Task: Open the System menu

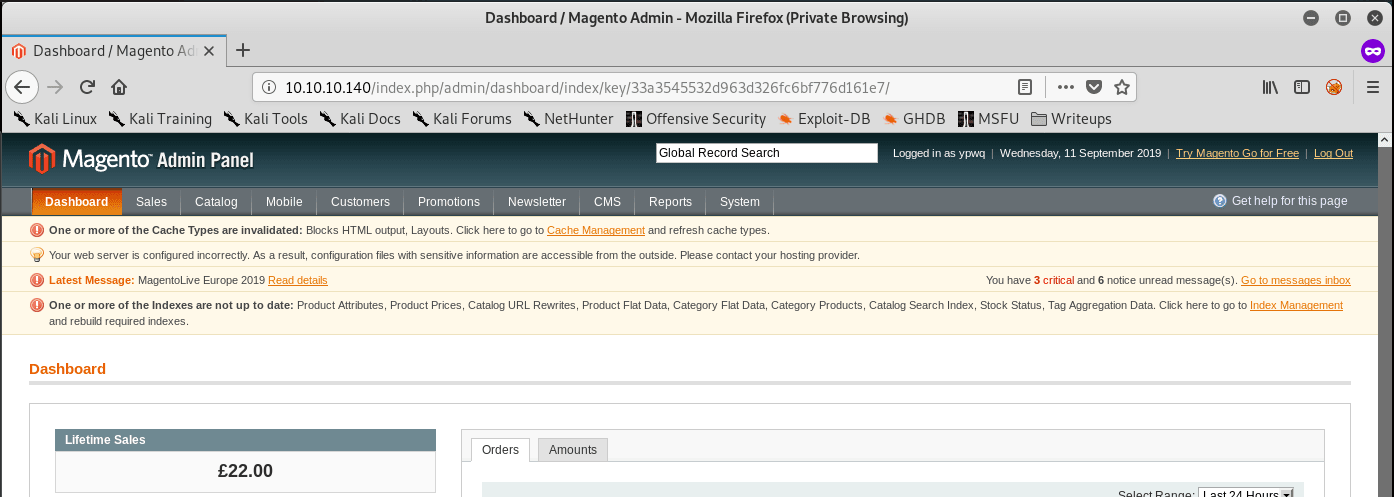Action: tap(740, 201)
